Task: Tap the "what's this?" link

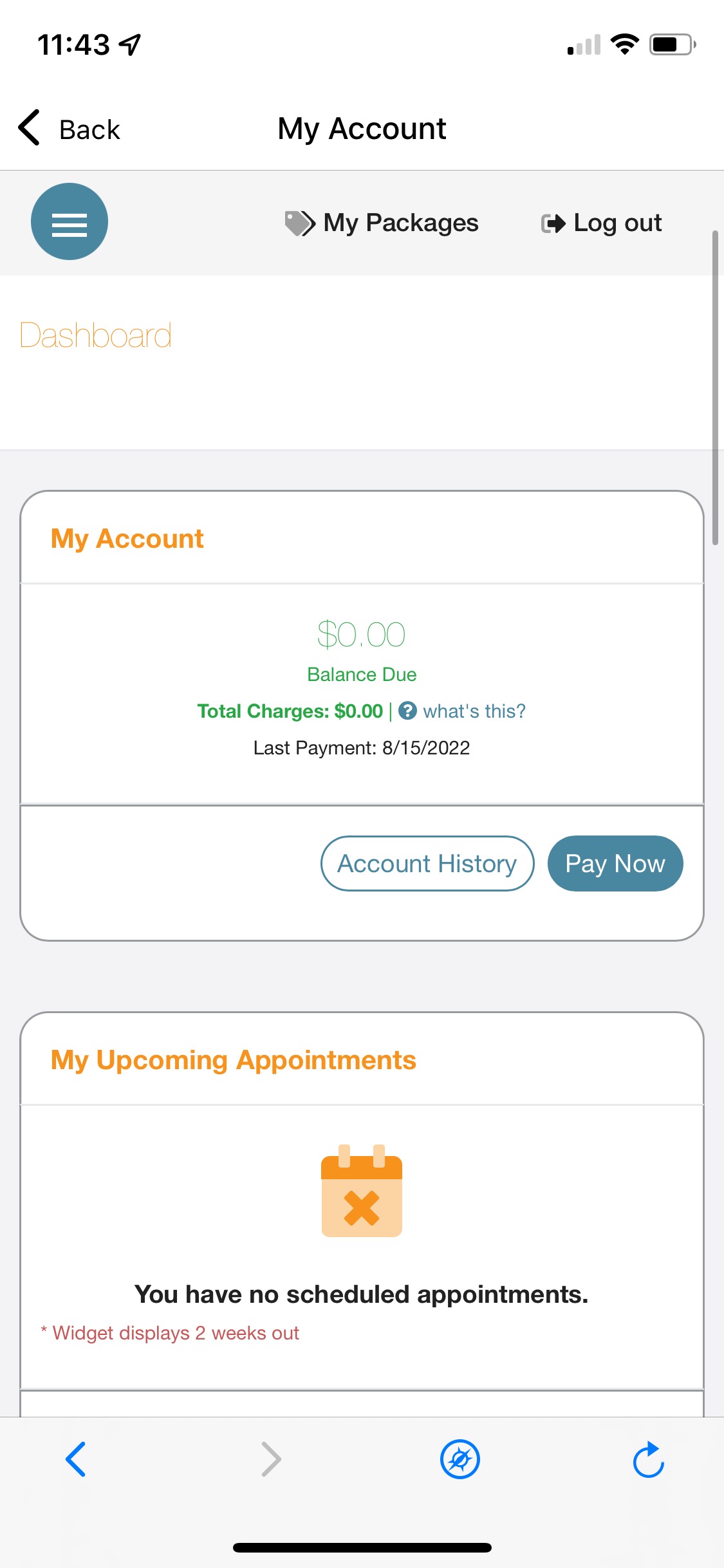Action: coord(474,711)
